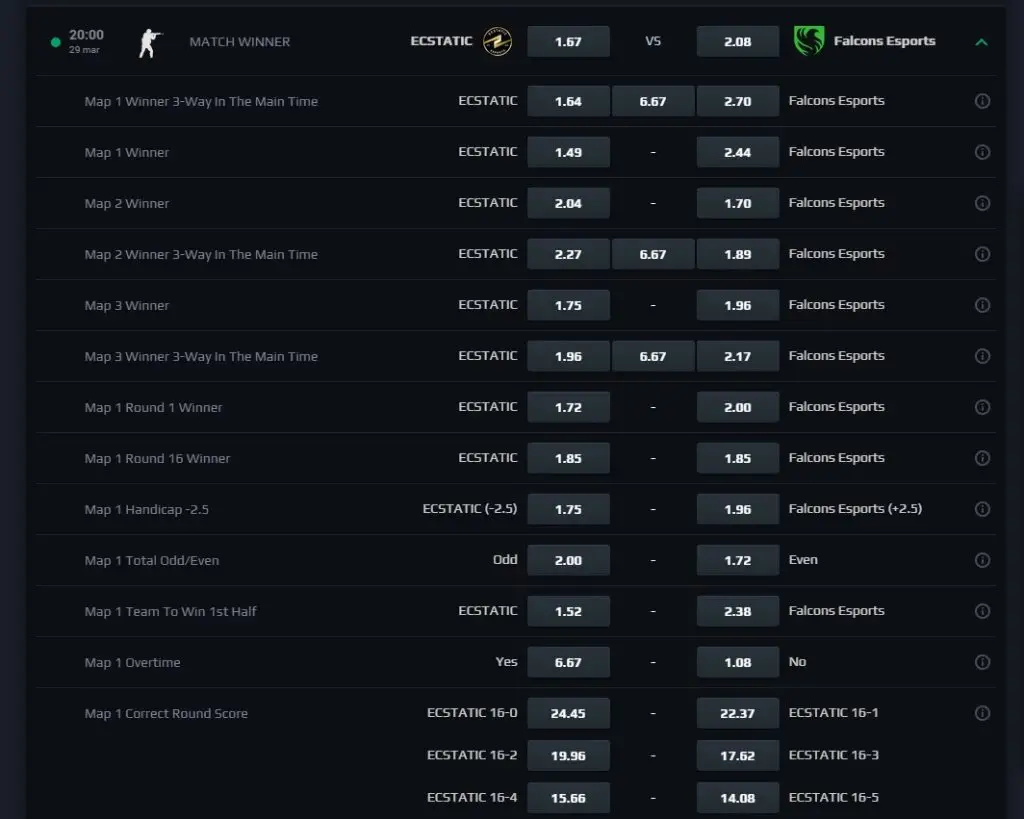Click the Counter-Strike soldier game icon
Screen dimensions: 1024x819
(150, 43)
